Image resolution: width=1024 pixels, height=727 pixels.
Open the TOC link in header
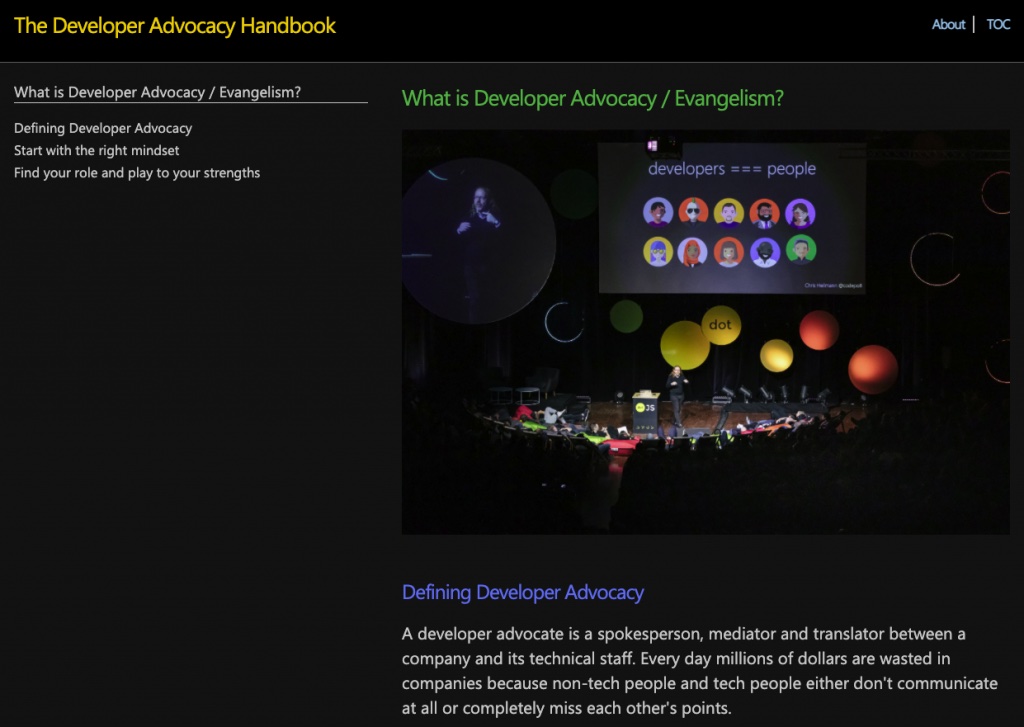click(x=998, y=25)
